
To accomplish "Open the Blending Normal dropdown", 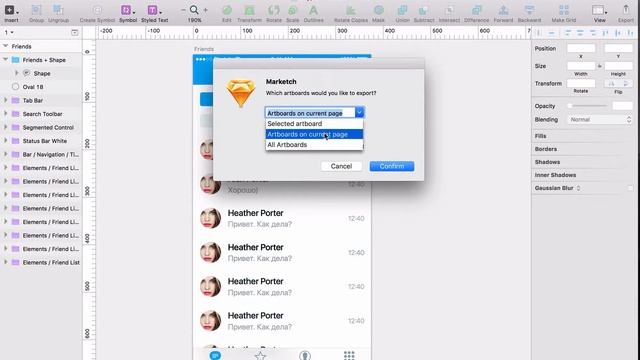I will 599,120.
